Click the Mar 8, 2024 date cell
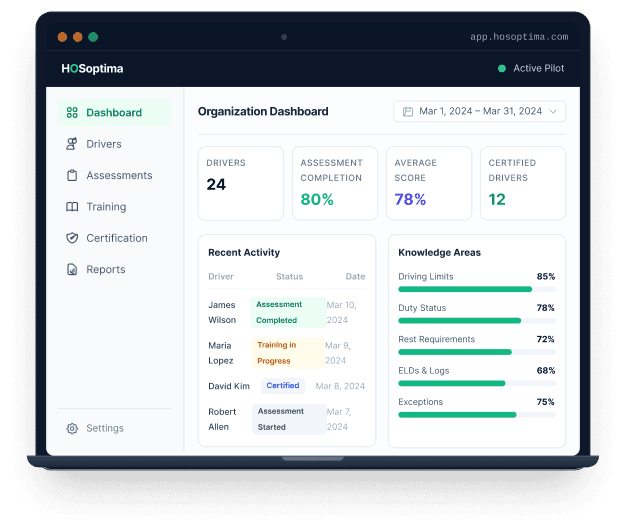The image size is (626, 530). click(340, 386)
